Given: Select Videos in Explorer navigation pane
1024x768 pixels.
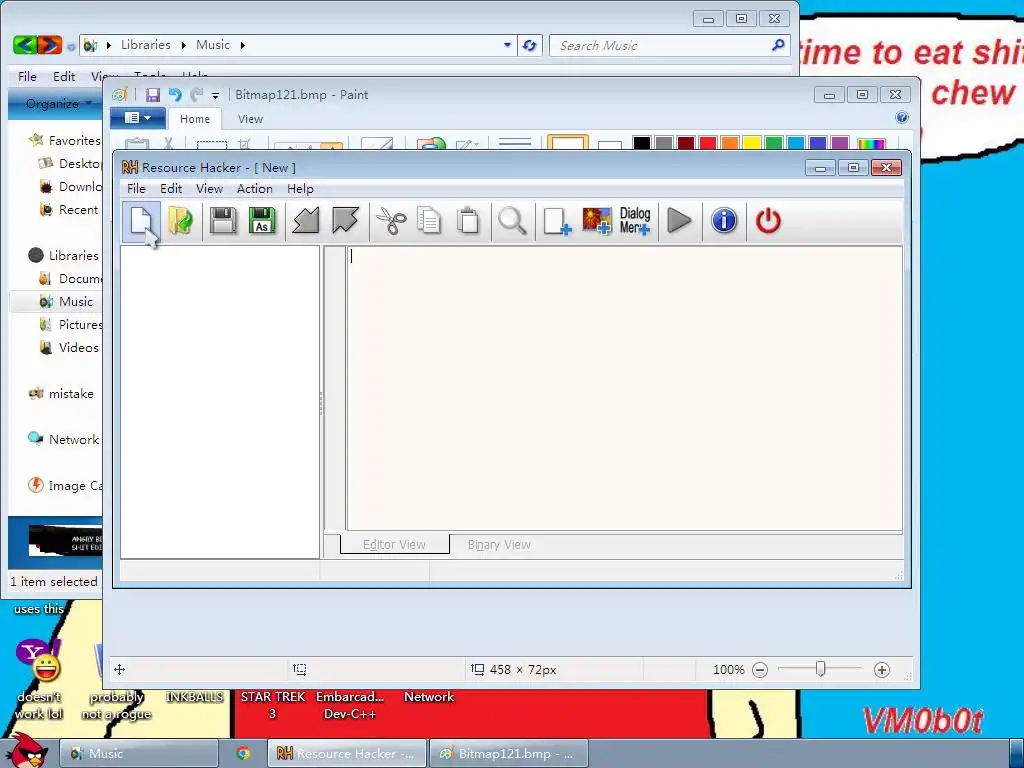Looking at the screenshot, I should point(78,347).
